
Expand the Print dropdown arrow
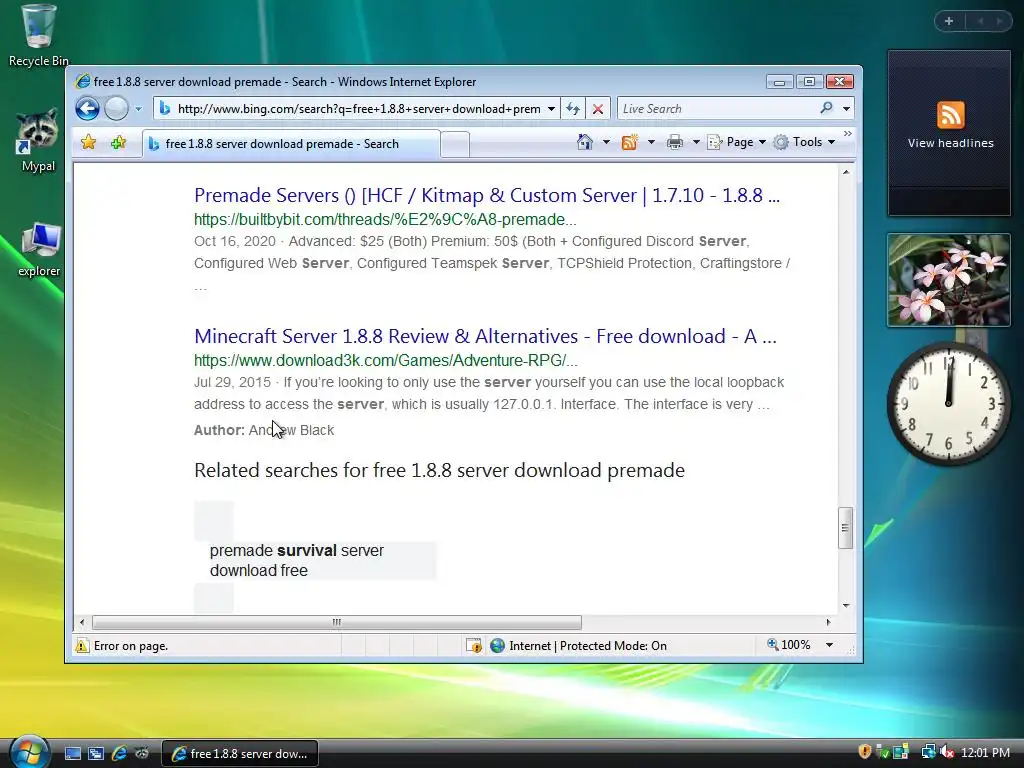coord(696,142)
